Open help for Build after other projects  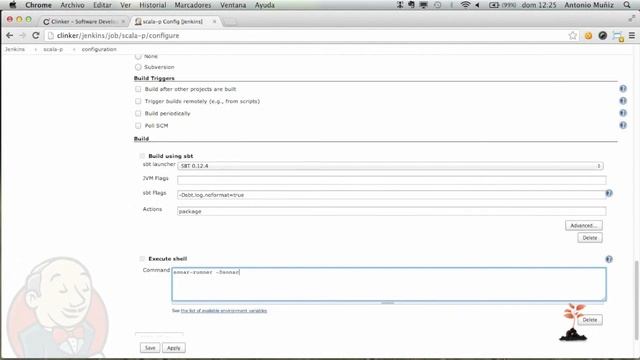623,89
